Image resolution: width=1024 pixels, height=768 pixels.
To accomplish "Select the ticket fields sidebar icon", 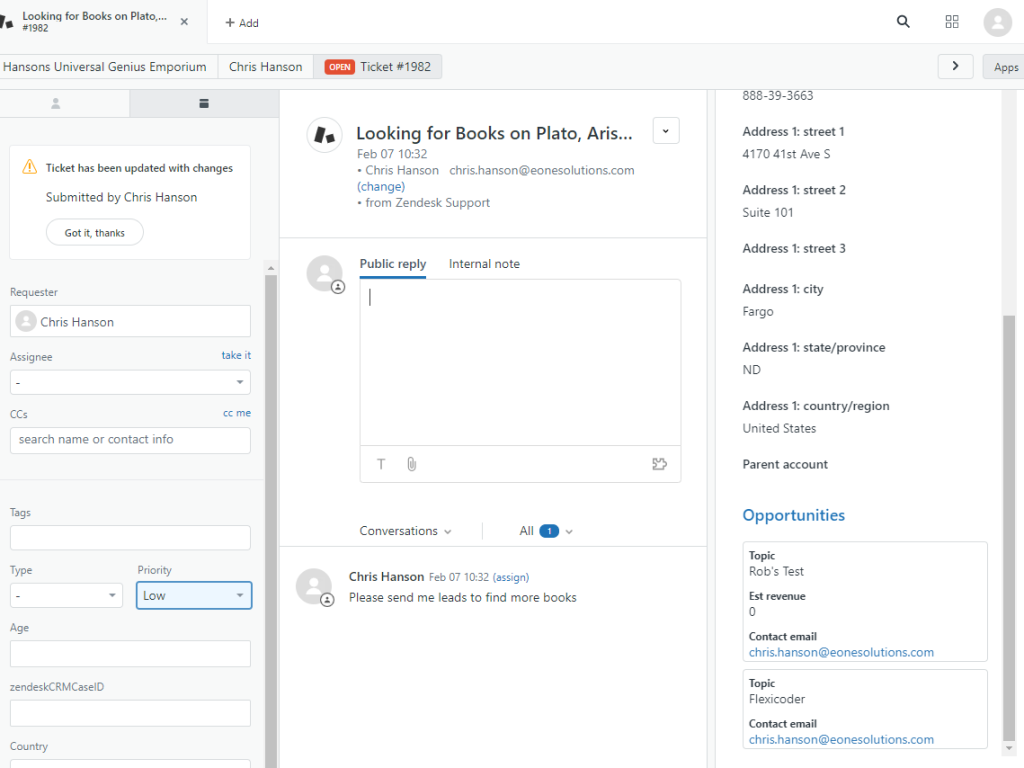I will [x=204, y=103].
